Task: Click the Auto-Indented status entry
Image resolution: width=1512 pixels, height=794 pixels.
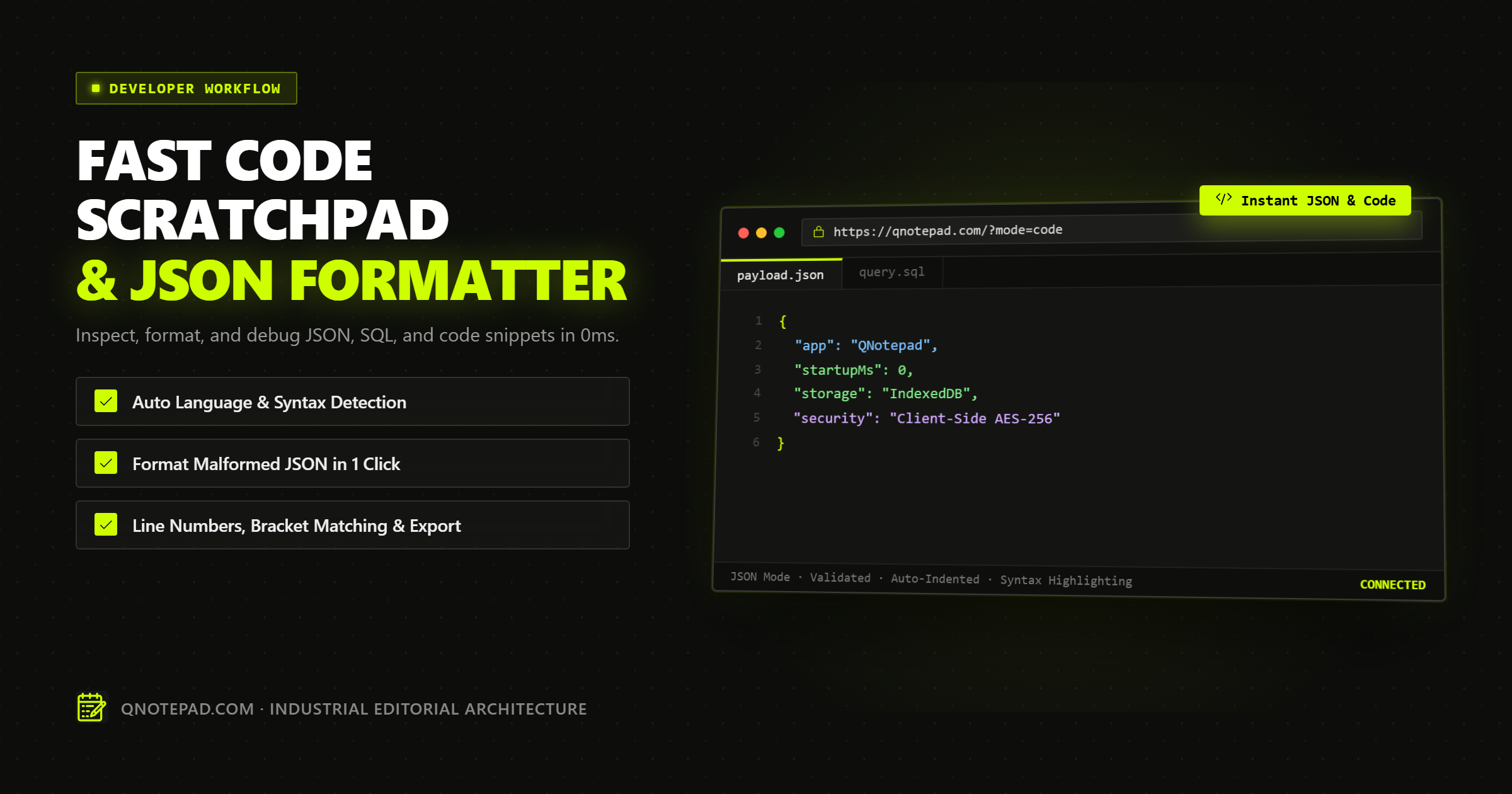Action: click(935, 579)
